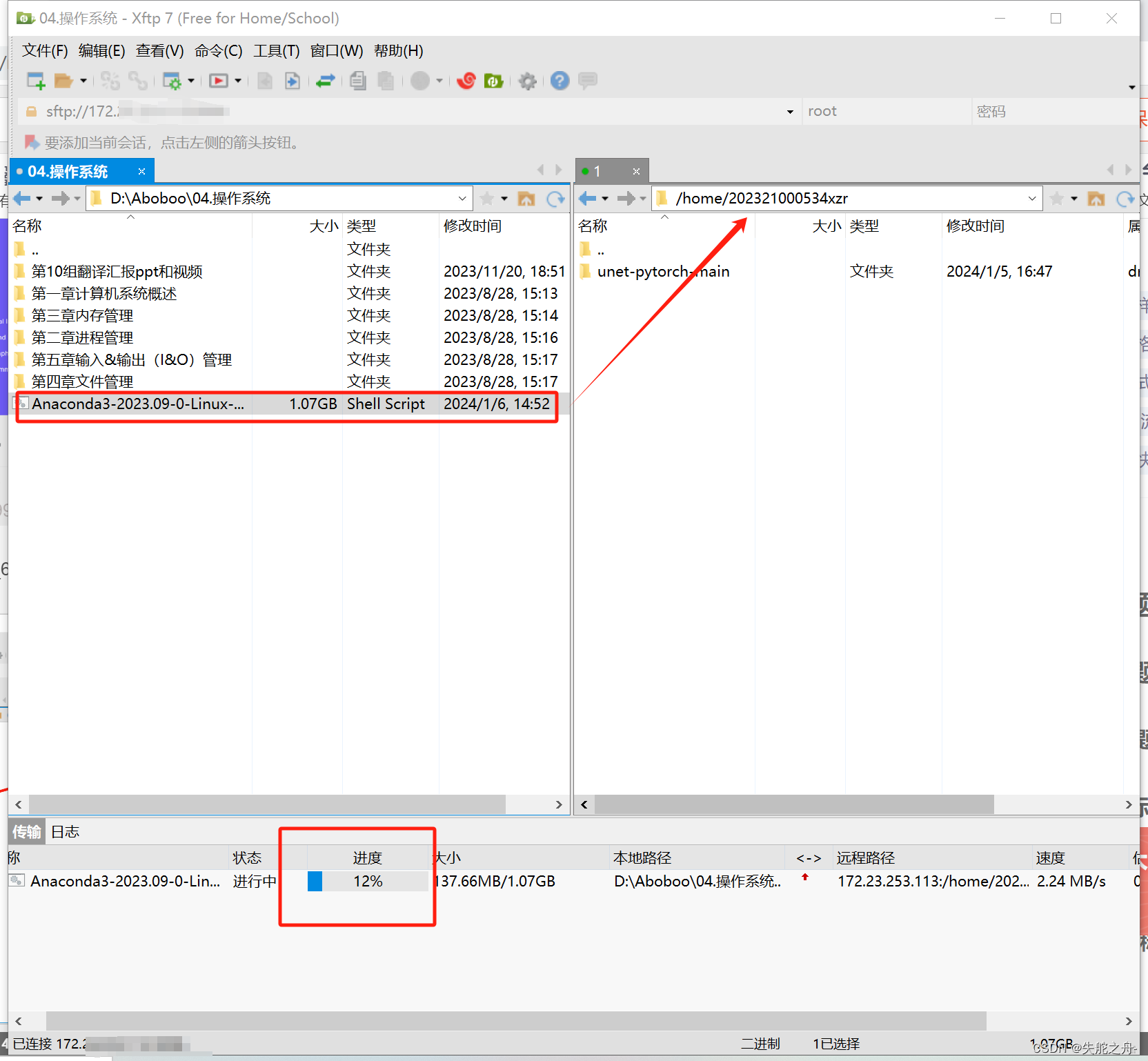Viewport: 1148px width, 1061px height.
Task: Select the 第10组翻译汇报ppt和视频 folder
Action: (117, 272)
